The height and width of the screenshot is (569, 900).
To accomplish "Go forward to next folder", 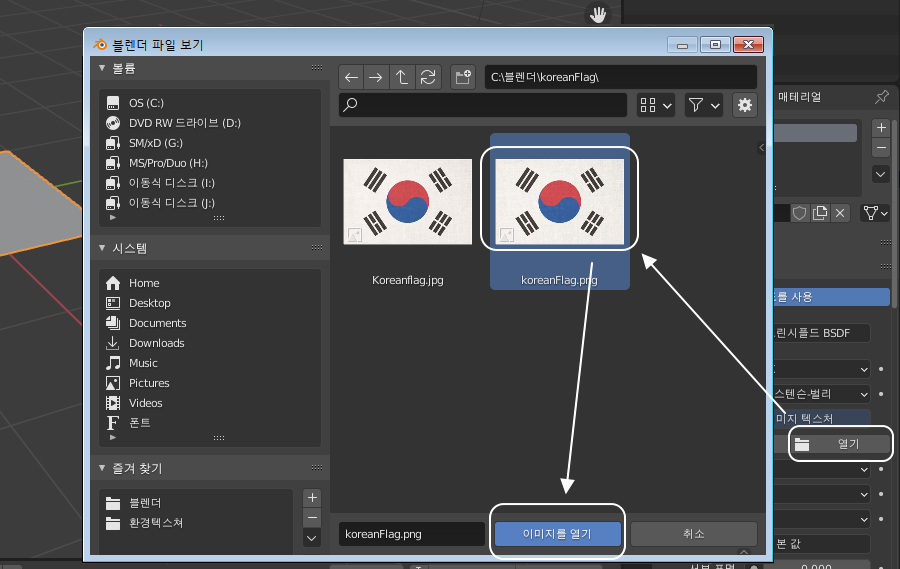I will 376,77.
